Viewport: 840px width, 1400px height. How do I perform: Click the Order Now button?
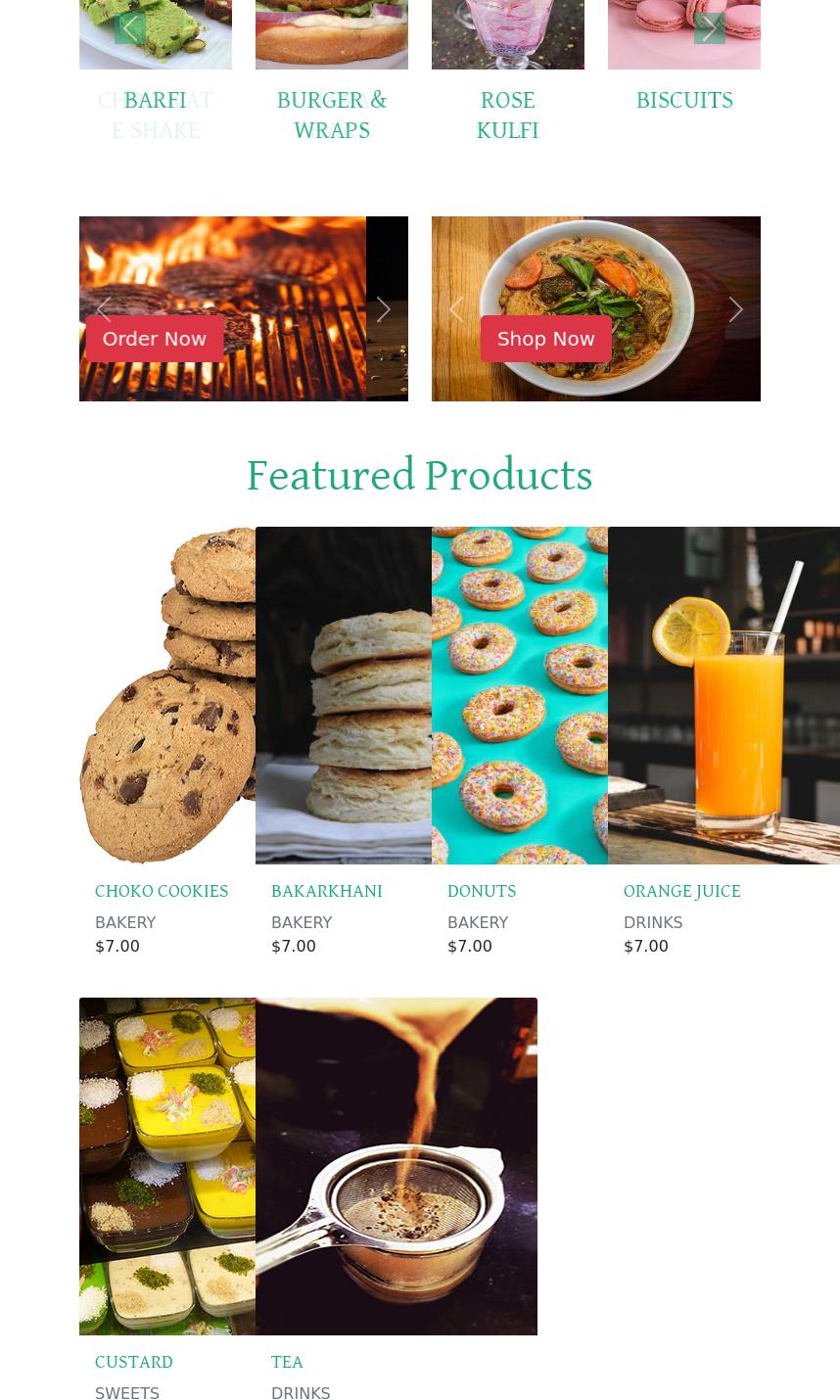pos(155,339)
